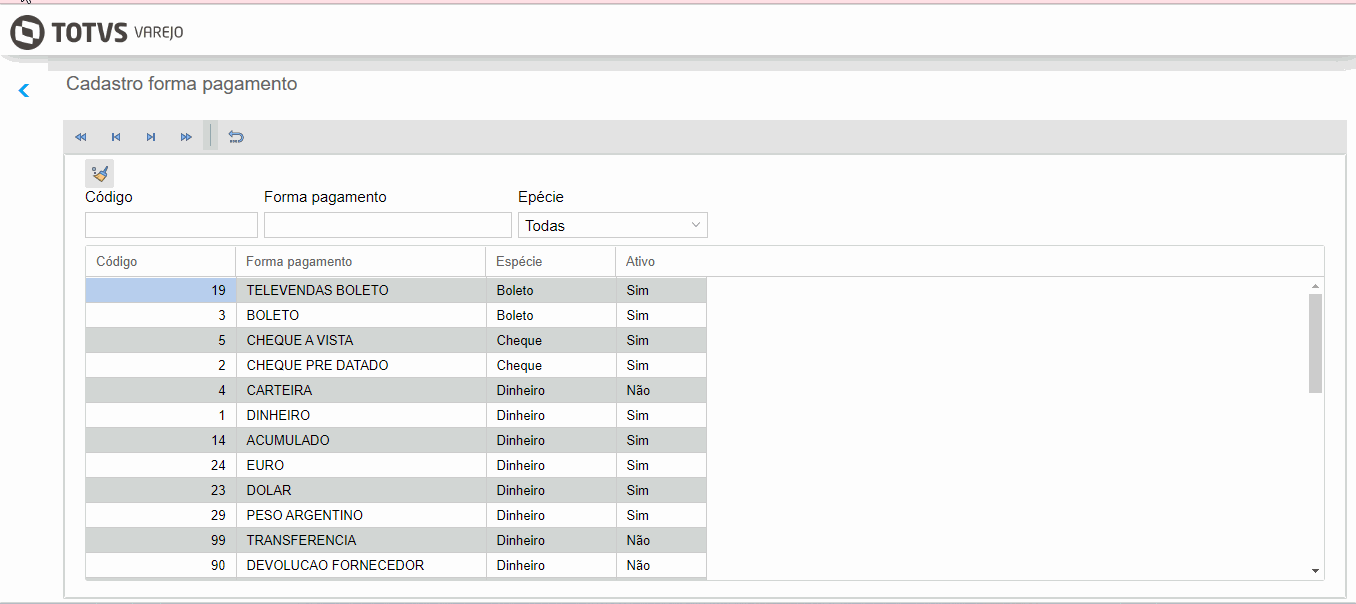Click the TOTVS Varejo logo
1356x604 pixels.
tap(97, 32)
